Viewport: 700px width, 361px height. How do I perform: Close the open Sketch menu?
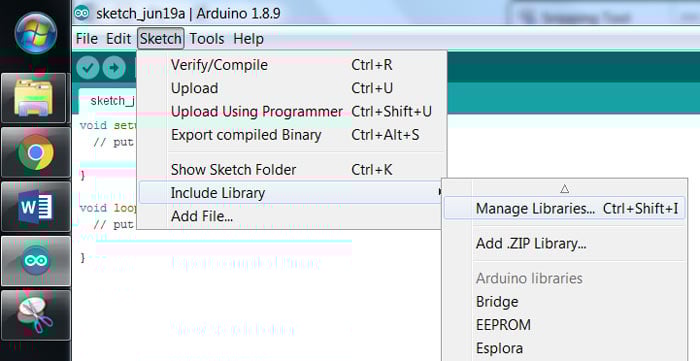tap(161, 39)
